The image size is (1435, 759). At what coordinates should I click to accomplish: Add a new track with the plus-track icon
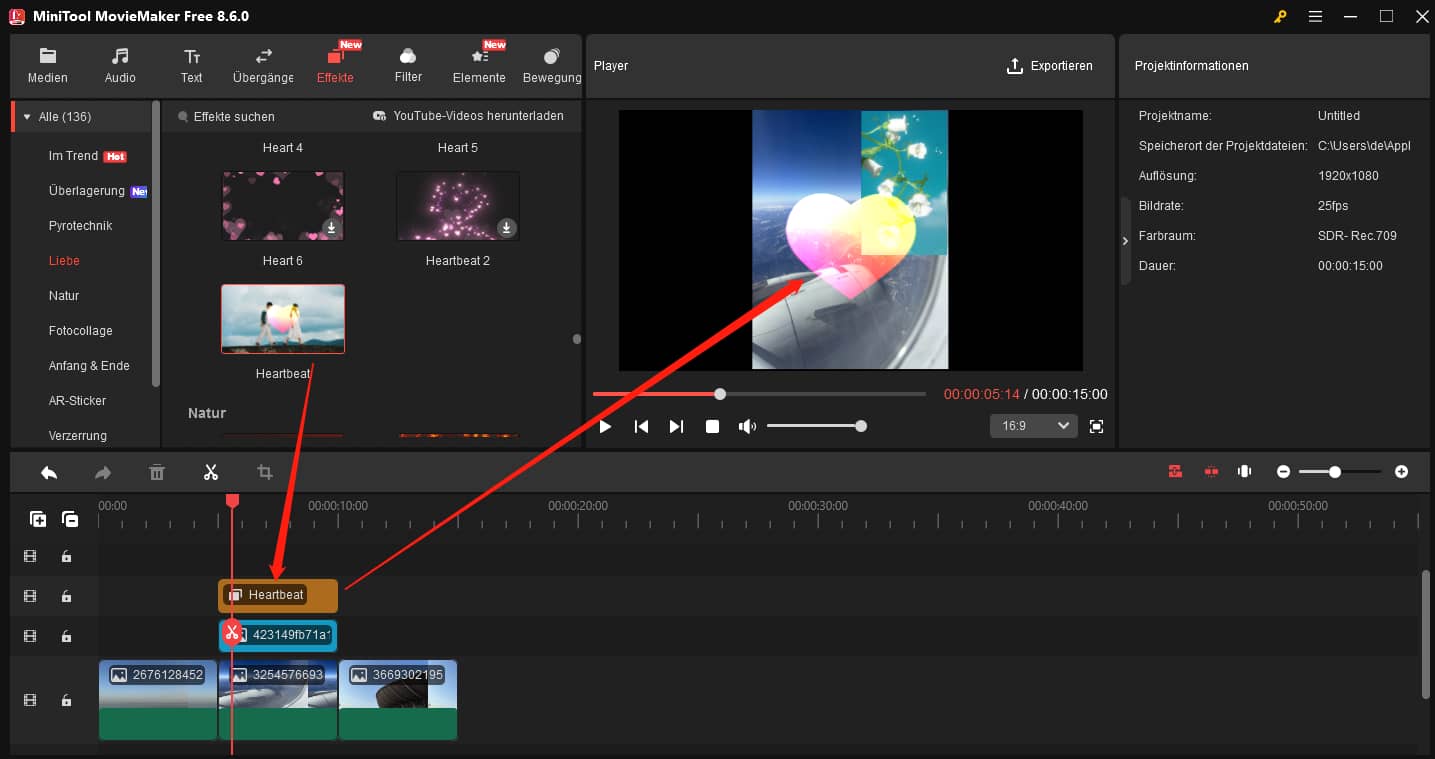point(38,519)
